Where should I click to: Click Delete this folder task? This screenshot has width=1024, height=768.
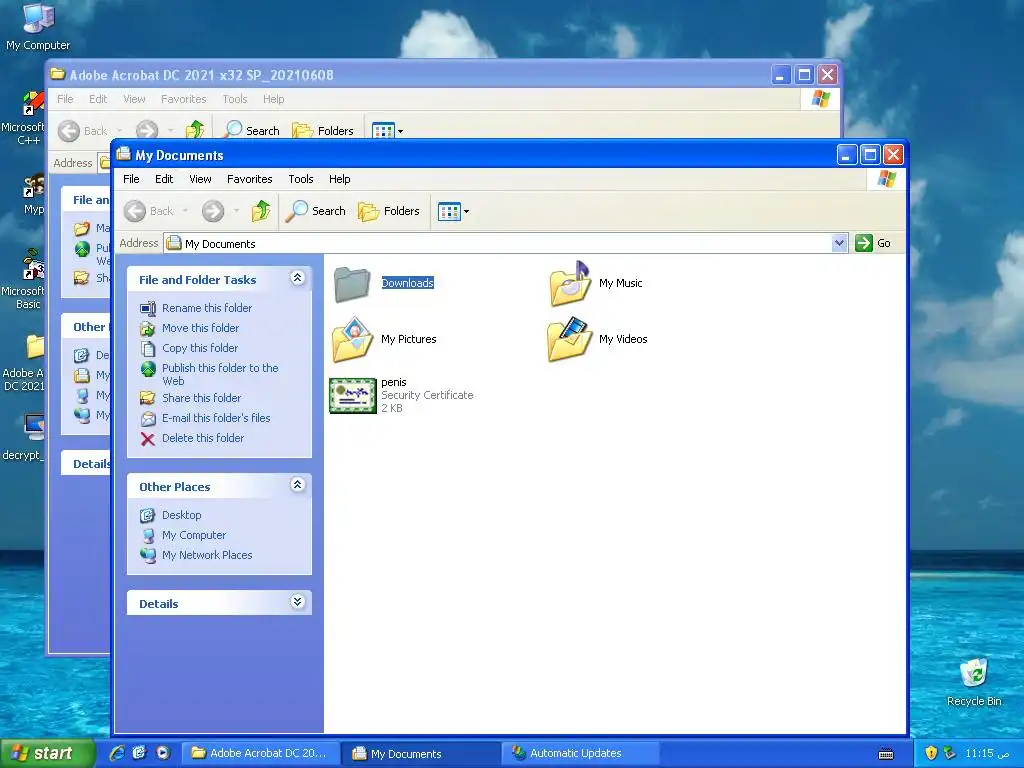pyautogui.click(x=202, y=438)
